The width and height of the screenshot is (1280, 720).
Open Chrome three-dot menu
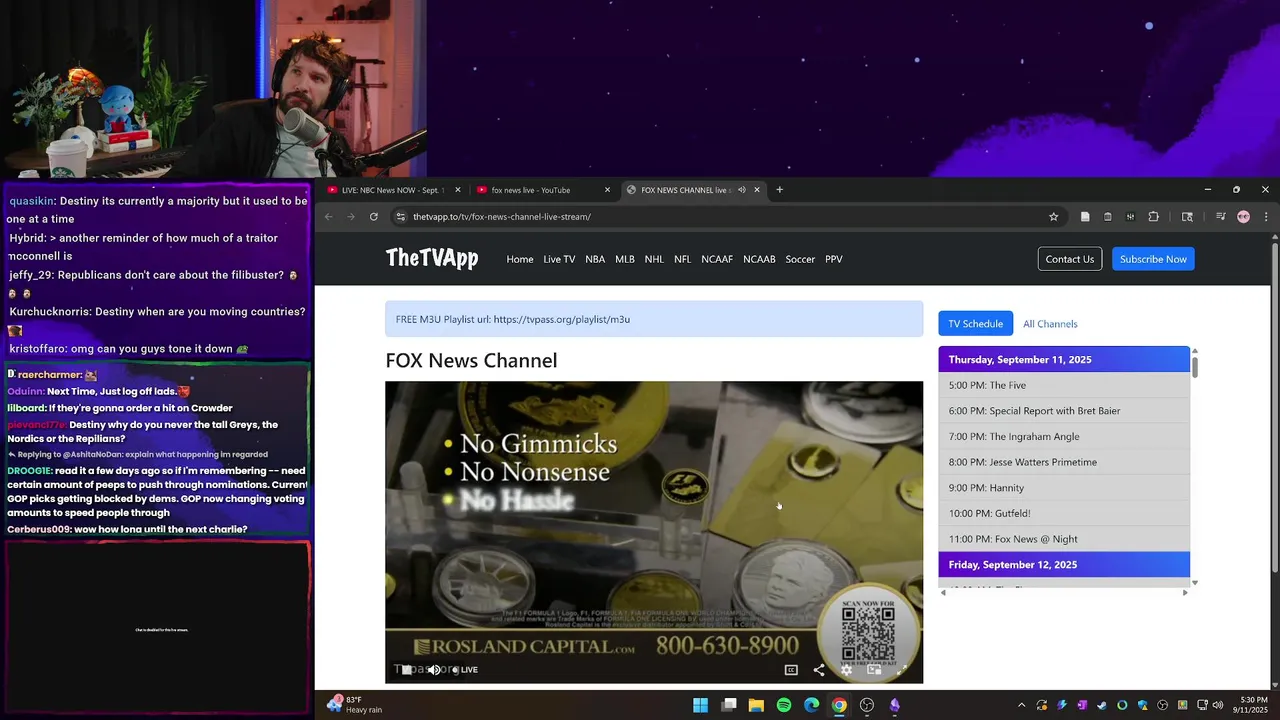point(1266,217)
